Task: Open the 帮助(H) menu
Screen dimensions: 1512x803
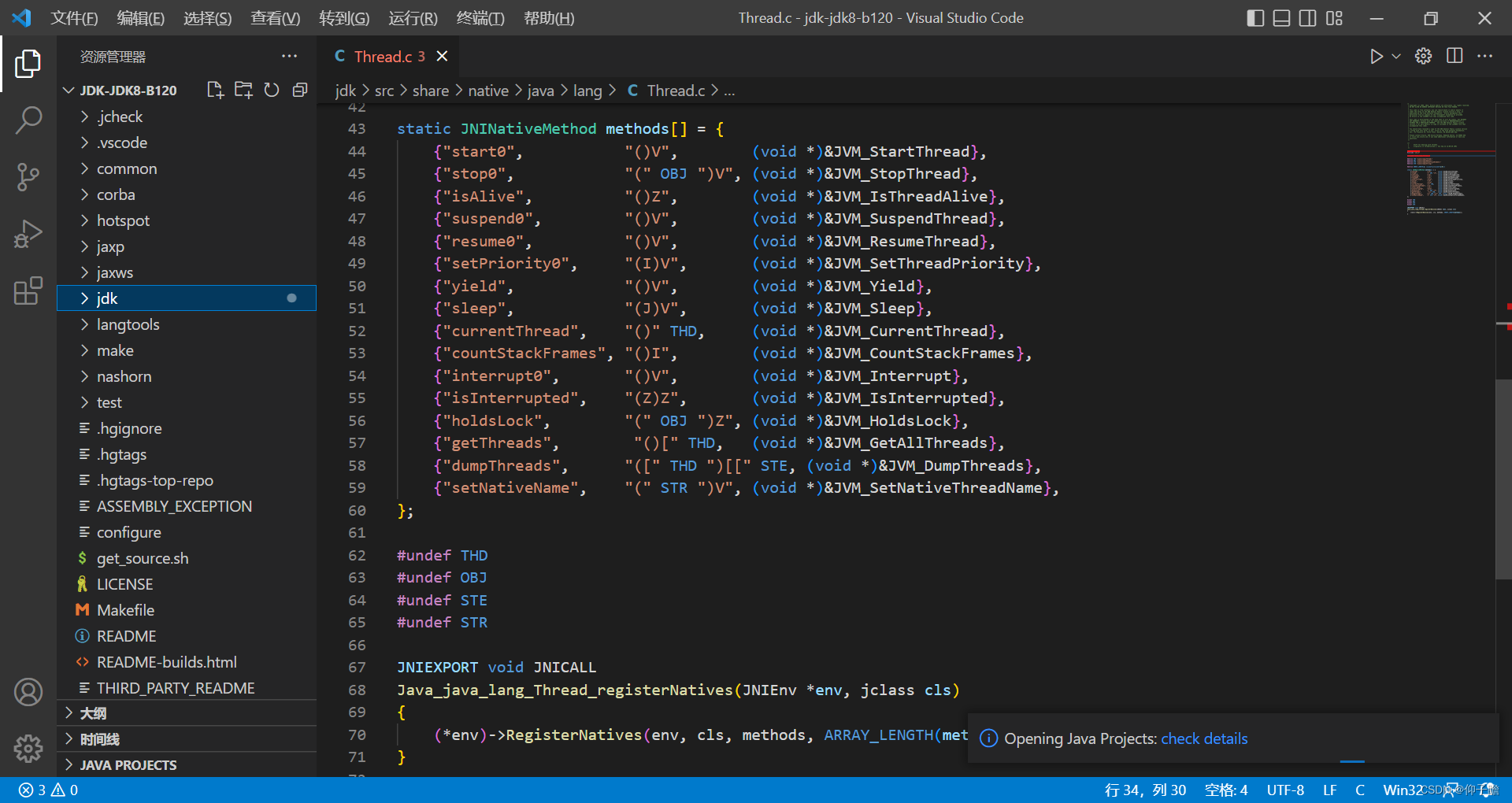Action: (549, 18)
